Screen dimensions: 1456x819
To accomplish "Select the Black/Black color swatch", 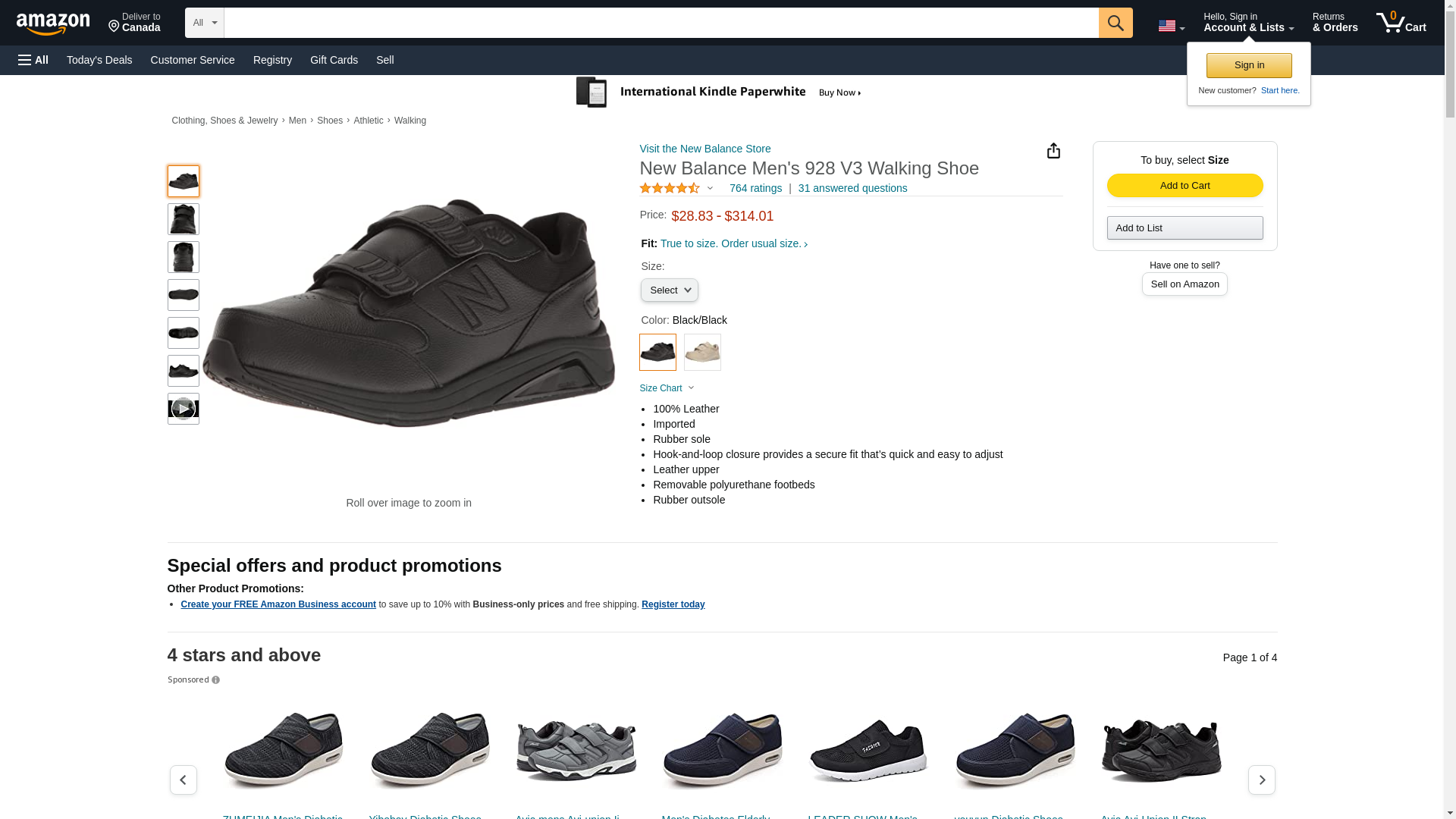I will [x=657, y=353].
